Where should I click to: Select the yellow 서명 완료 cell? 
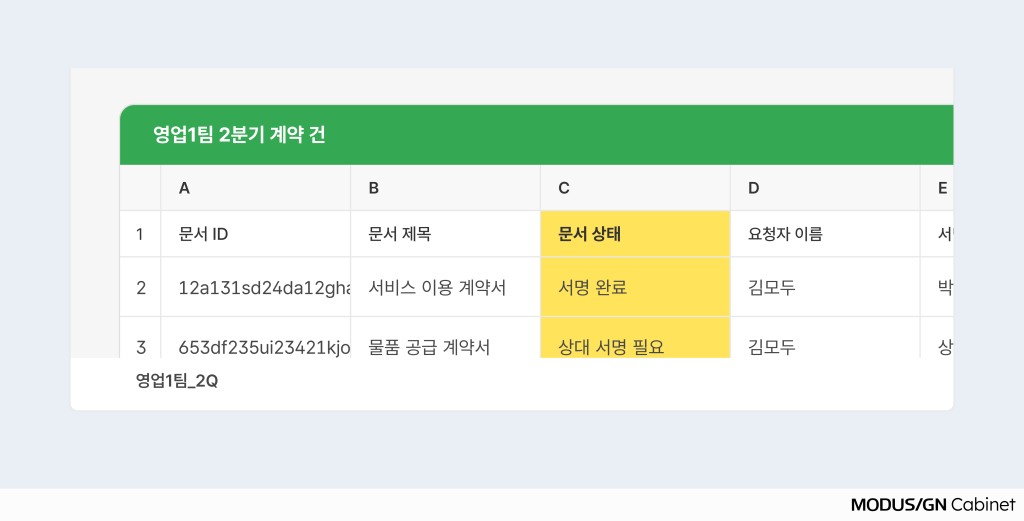635,287
